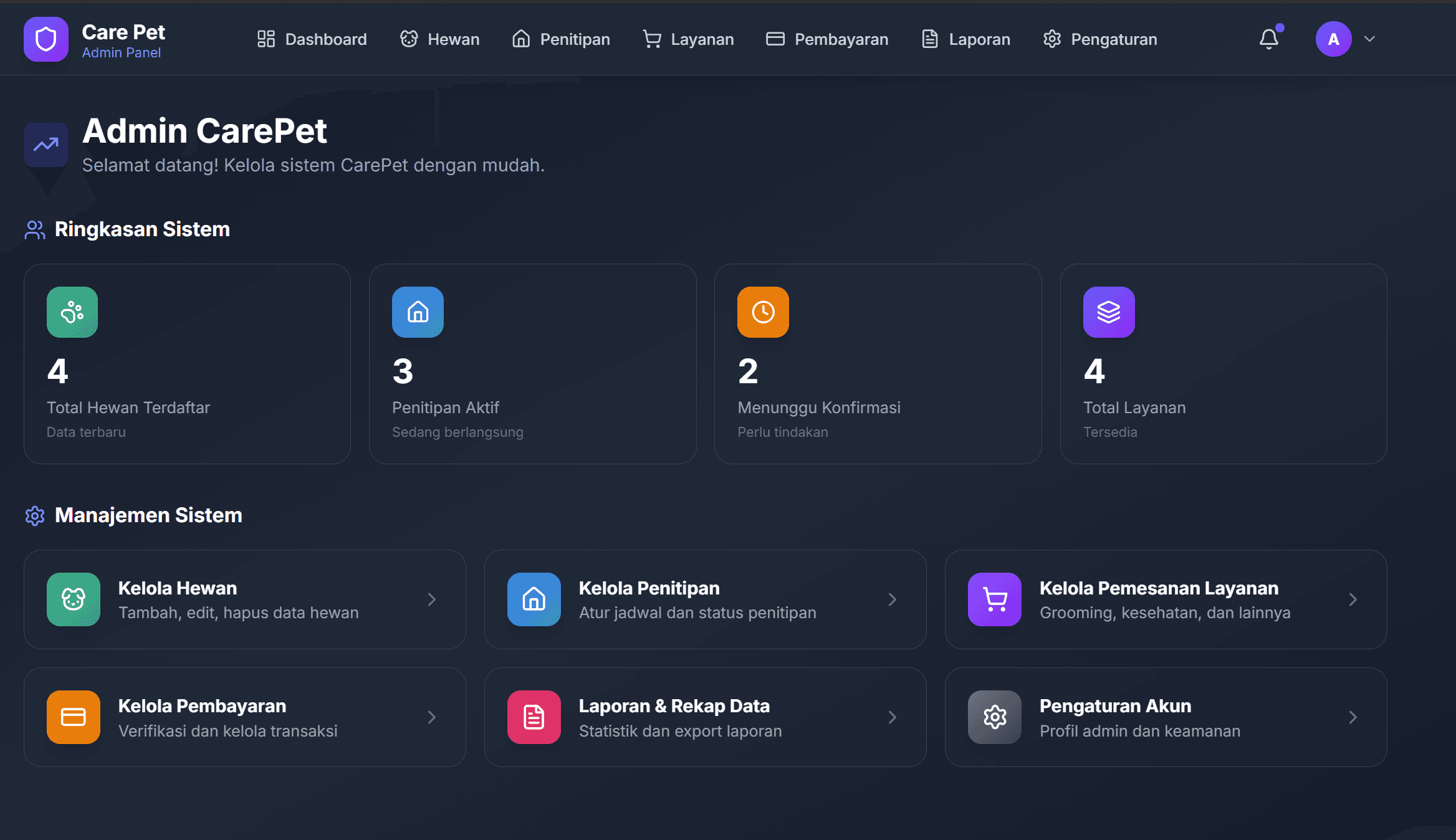Click the Care Pet brand name
Screen dimensions: 1456x840
click(x=123, y=32)
